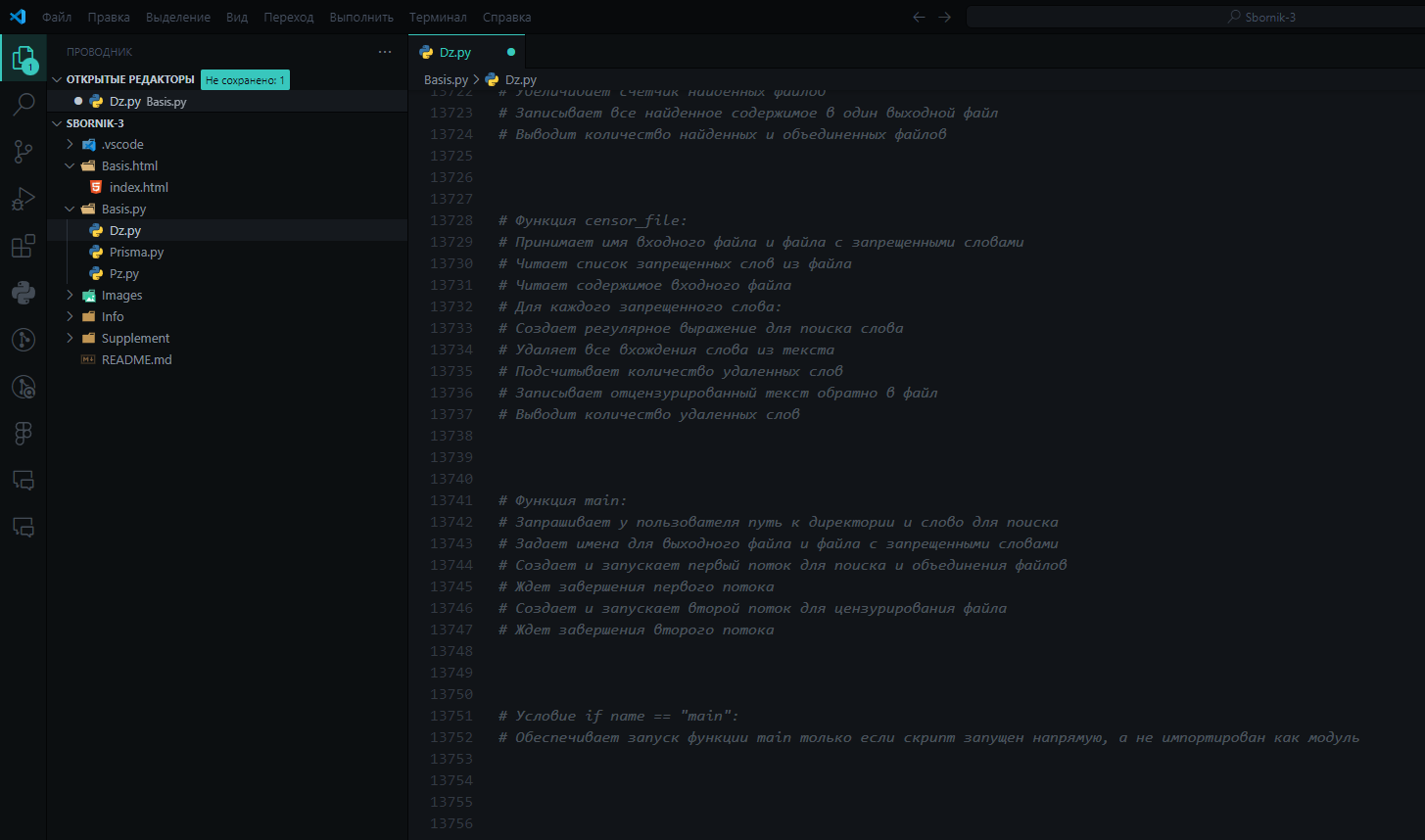Click the Figma icon in activity bar
This screenshot has width=1425, height=840.
coord(24,434)
